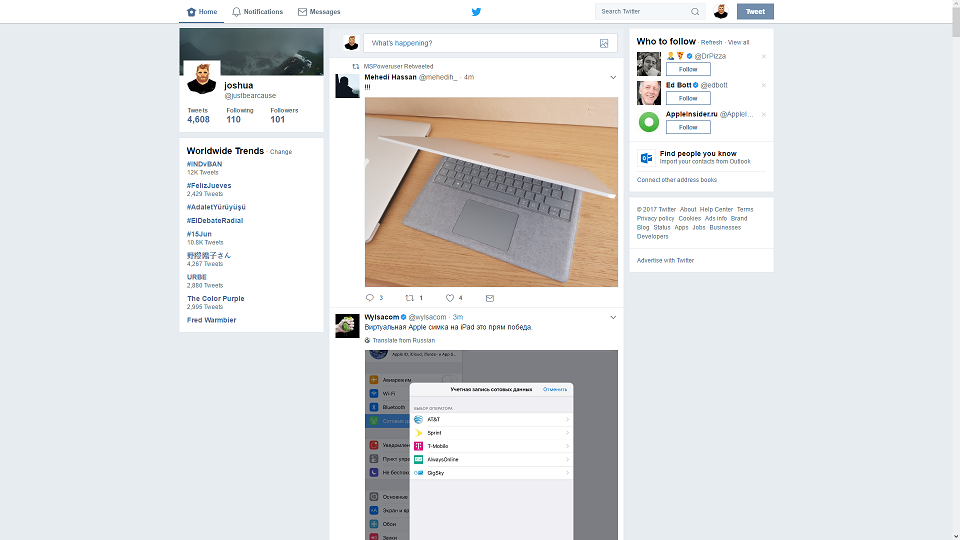Expand options chevron on Wylsacom's tweet

613,317
